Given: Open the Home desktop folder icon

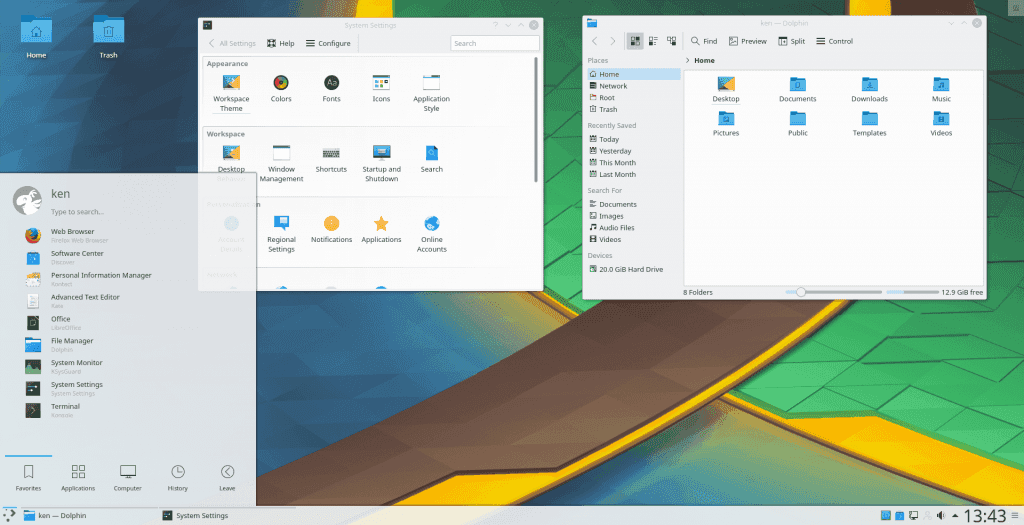Looking at the screenshot, I should pos(36,37).
